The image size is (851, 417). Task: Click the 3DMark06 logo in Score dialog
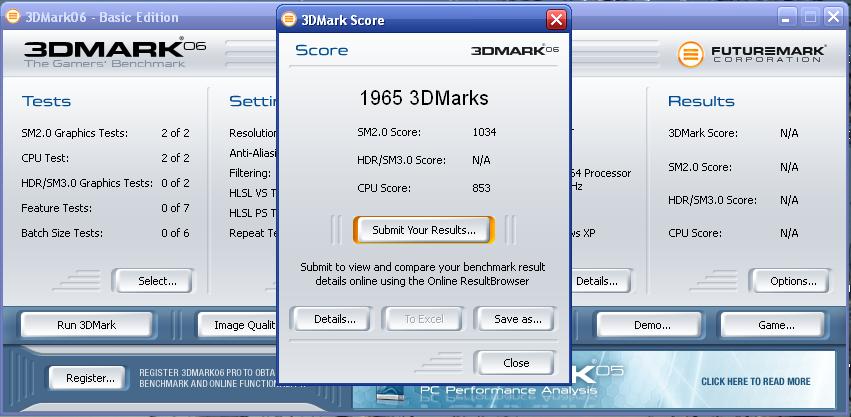(x=515, y=50)
